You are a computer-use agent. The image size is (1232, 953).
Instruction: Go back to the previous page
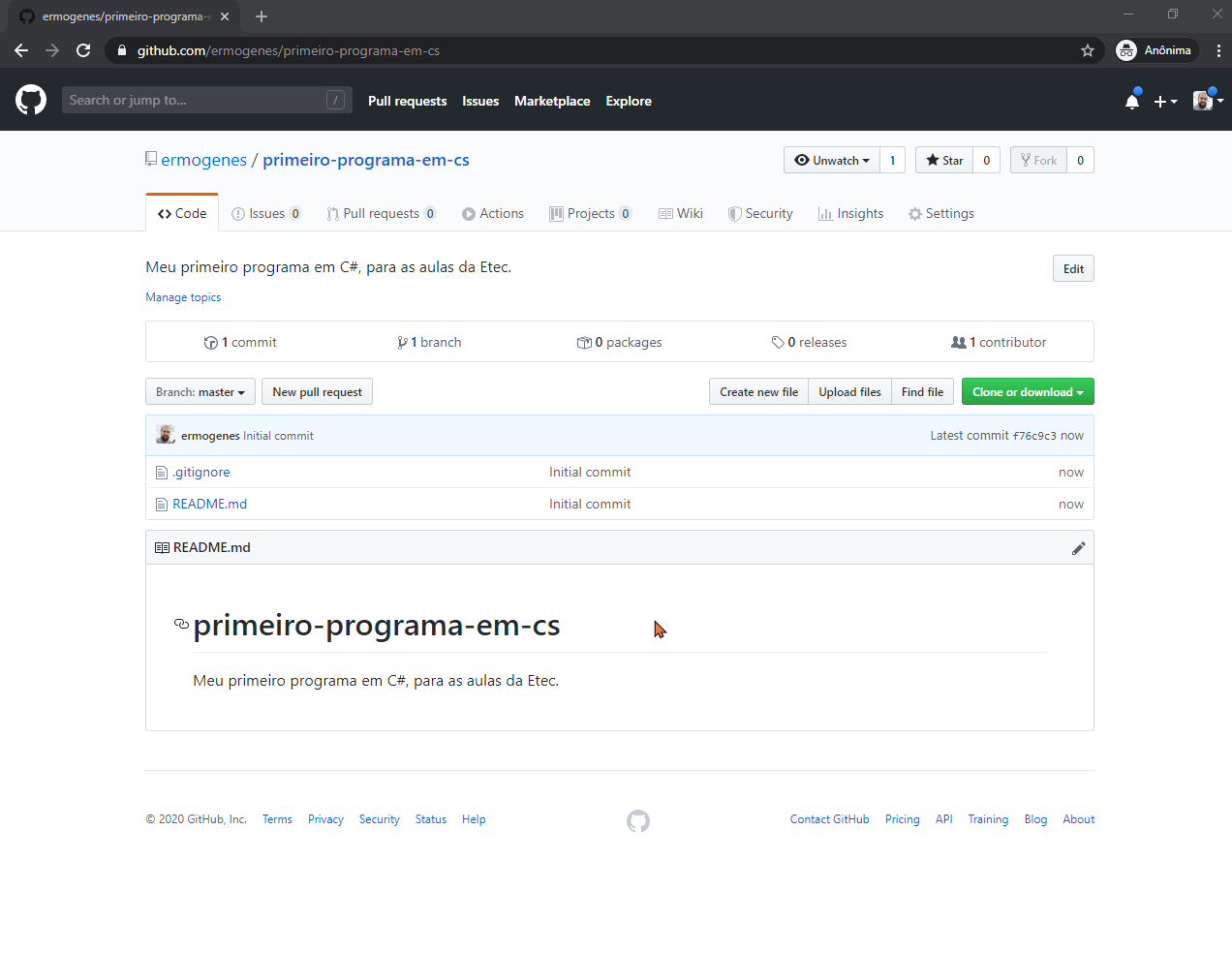[21, 50]
